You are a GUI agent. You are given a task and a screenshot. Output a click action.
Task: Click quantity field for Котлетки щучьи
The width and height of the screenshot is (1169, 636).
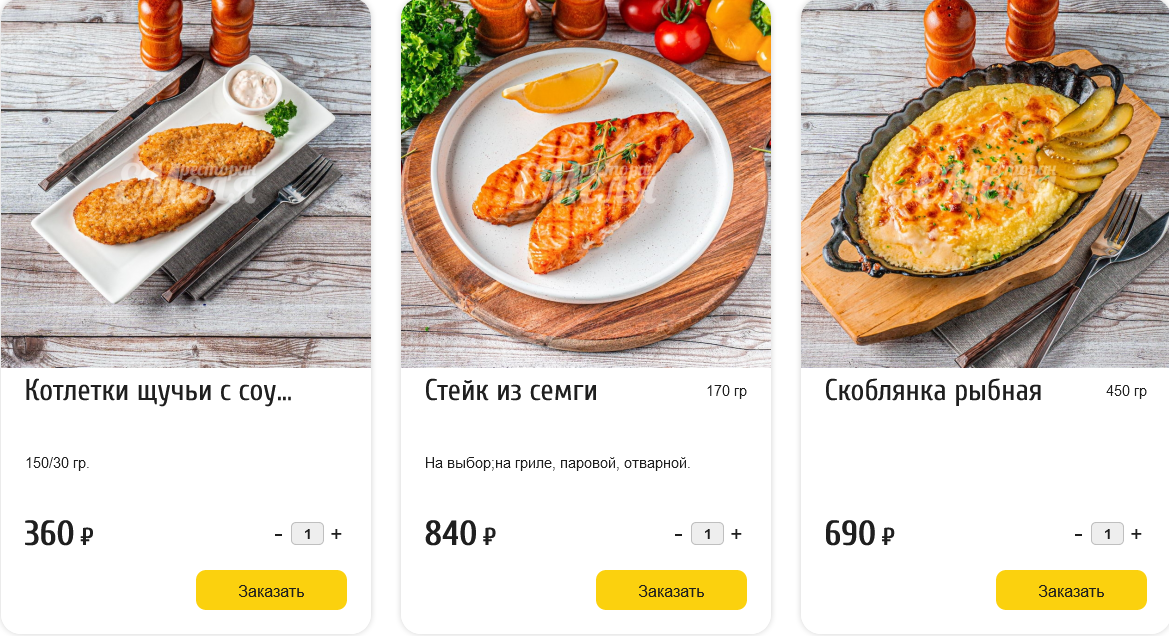coord(307,534)
